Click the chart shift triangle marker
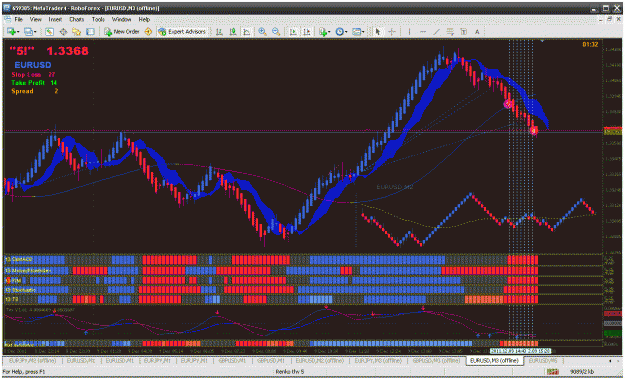This screenshot has width=625, height=378. click(542, 41)
